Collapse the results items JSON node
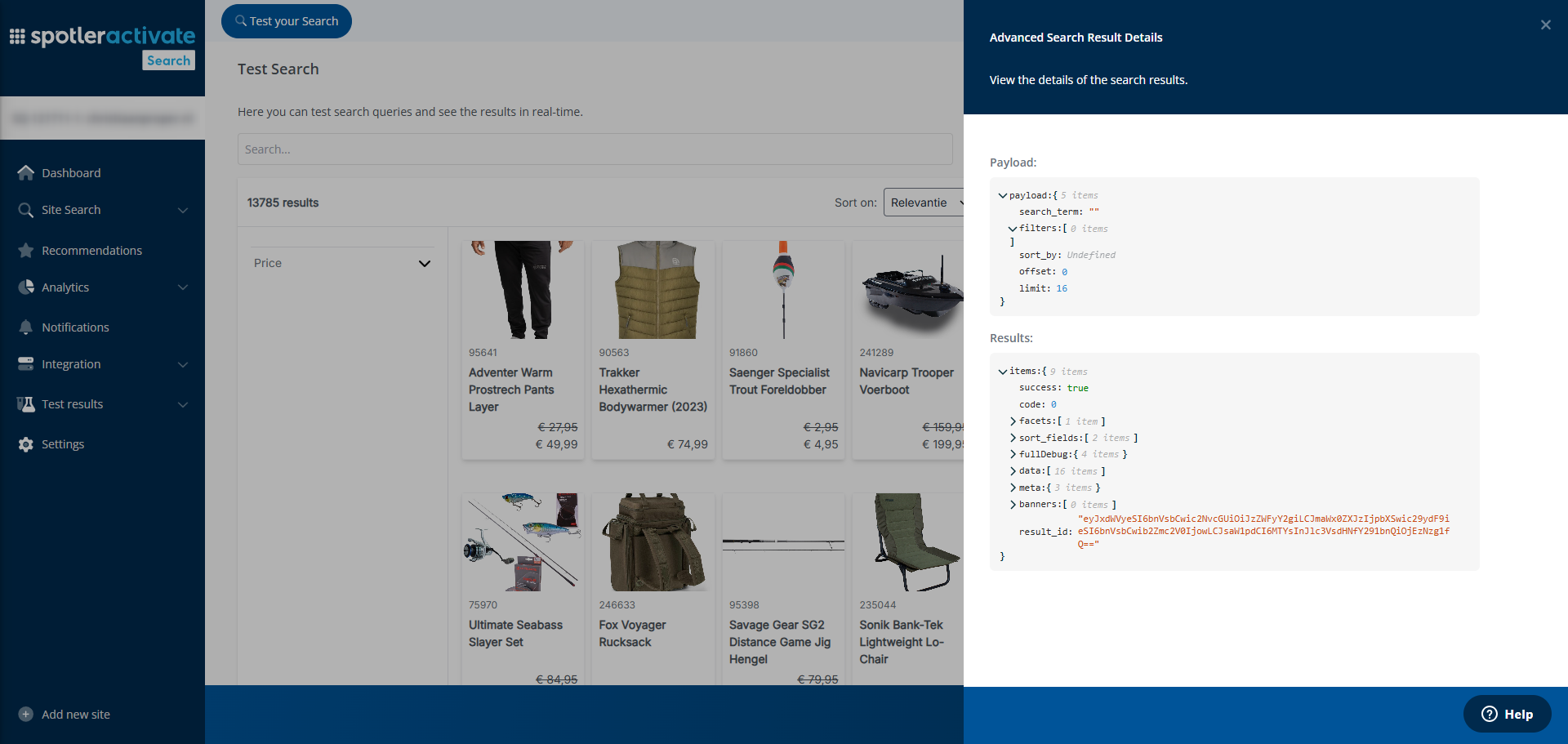The image size is (1568, 744). pyautogui.click(x=1003, y=372)
